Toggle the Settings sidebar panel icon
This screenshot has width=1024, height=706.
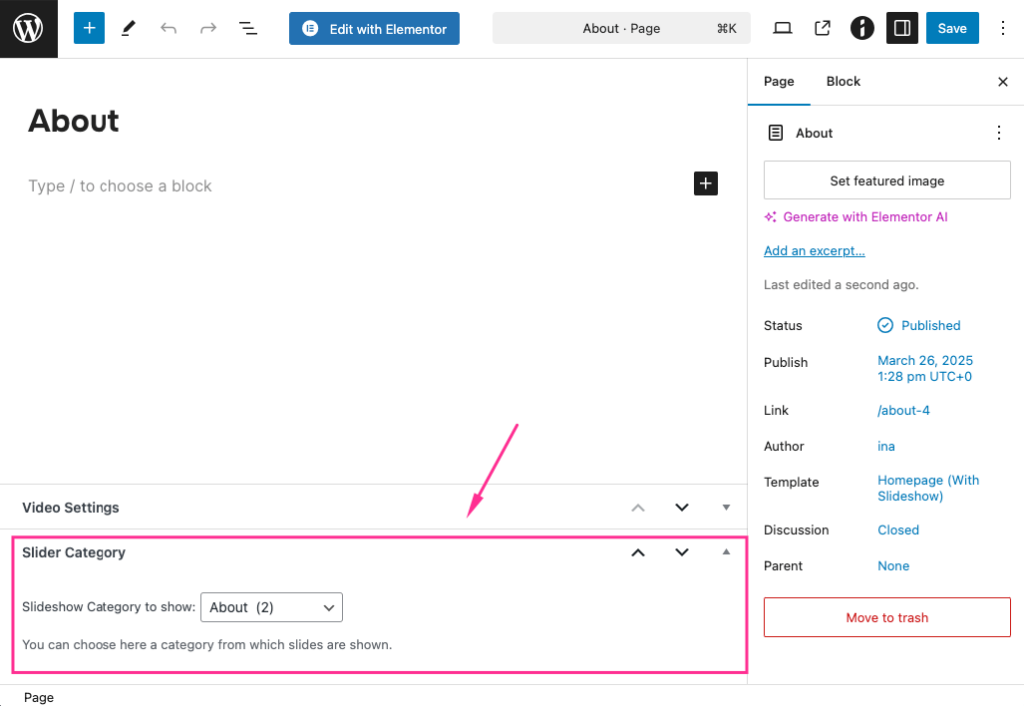pos(901,28)
